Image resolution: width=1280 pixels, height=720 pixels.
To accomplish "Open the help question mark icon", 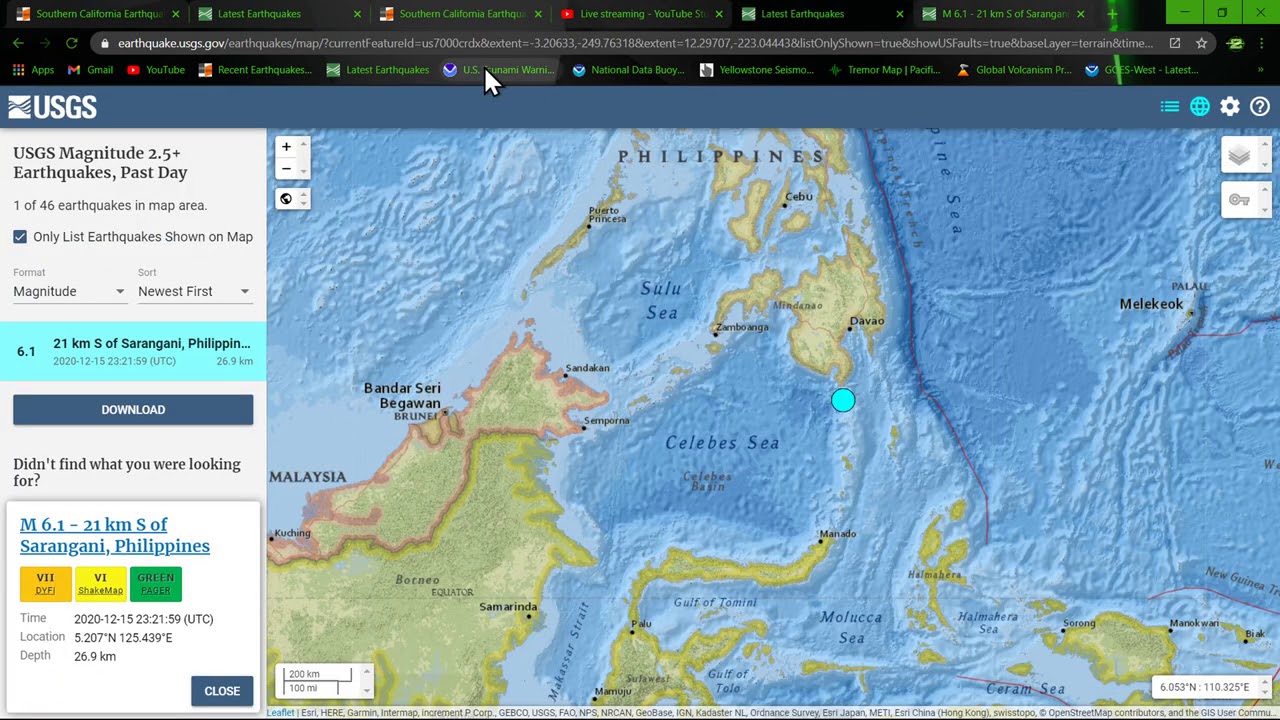I will pyautogui.click(x=1260, y=107).
